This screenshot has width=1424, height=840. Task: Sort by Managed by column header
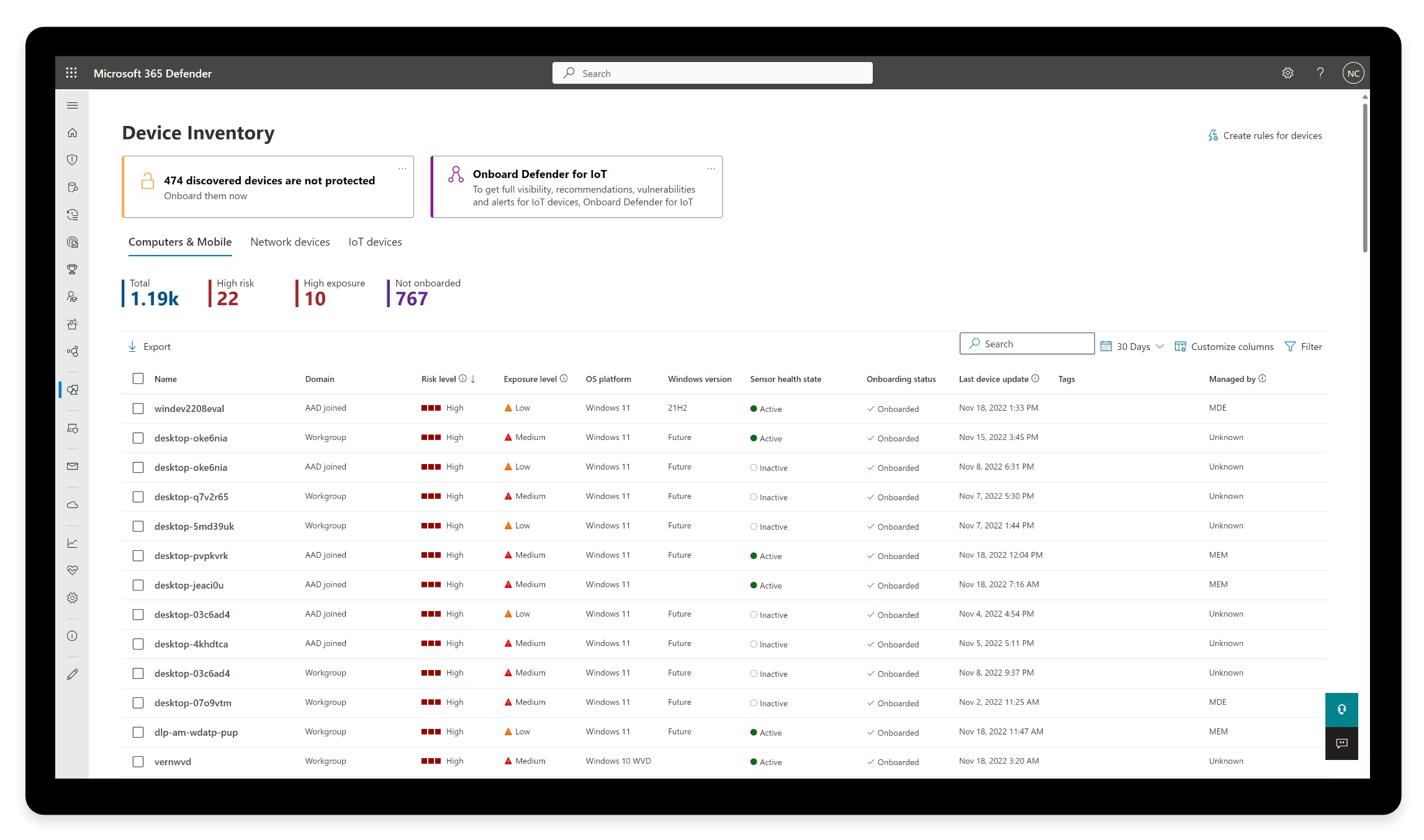[x=1232, y=378]
